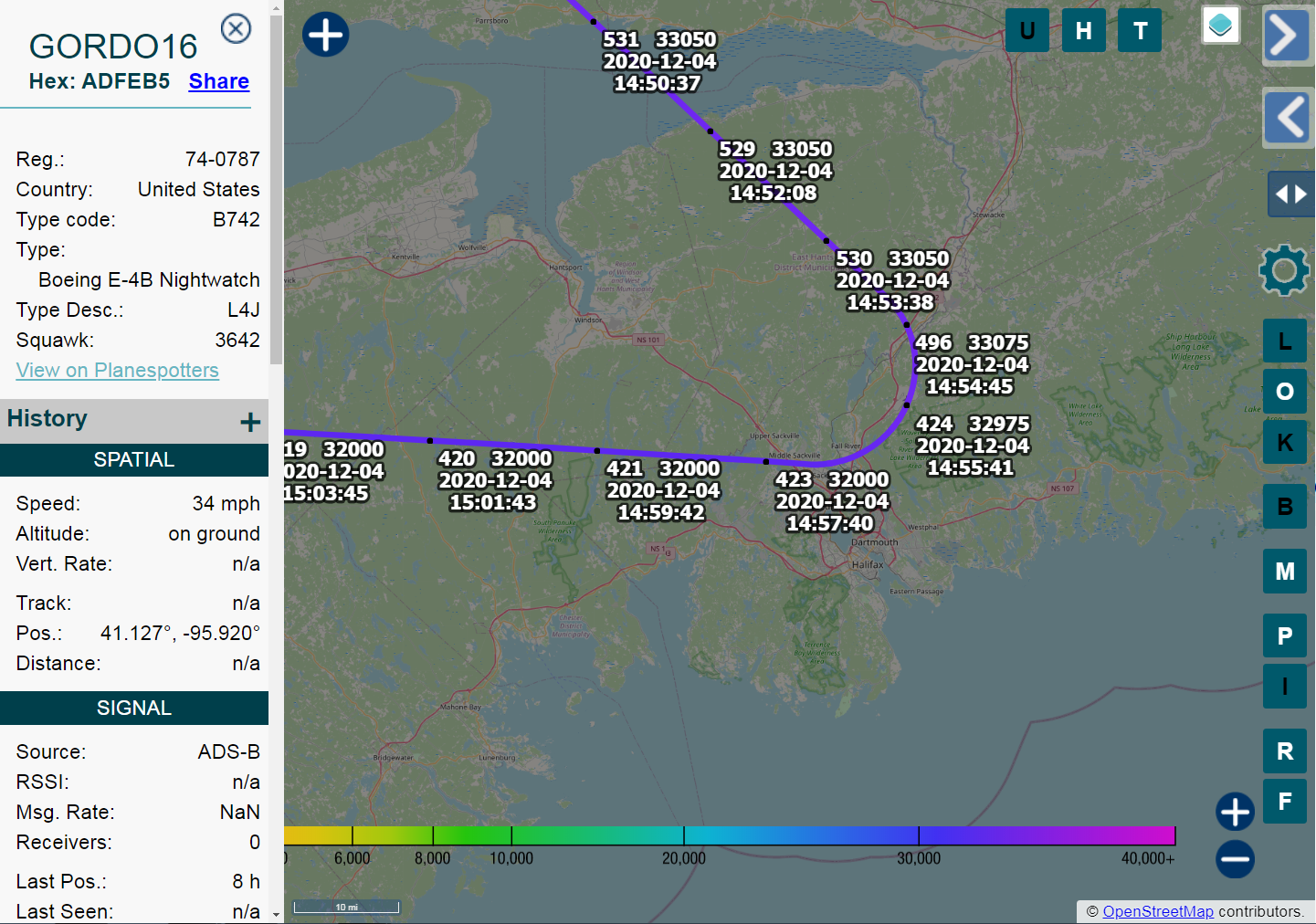Click the 30,000 mark on altitude color bar
This screenshot has width=1316, height=924.
pyautogui.click(x=919, y=858)
